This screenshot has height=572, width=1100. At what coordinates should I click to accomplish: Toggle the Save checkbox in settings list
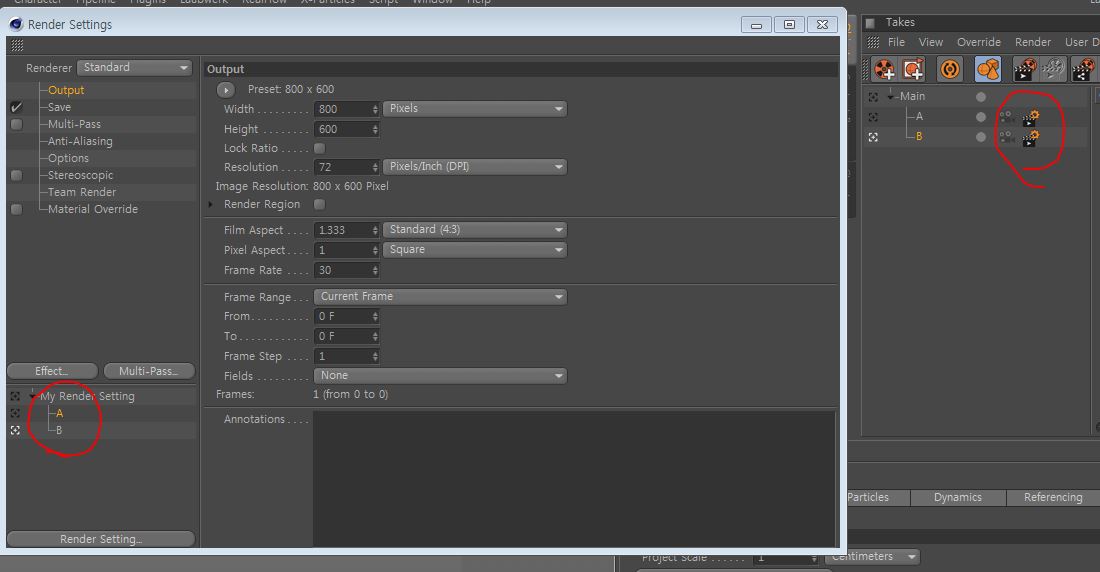pos(16,107)
